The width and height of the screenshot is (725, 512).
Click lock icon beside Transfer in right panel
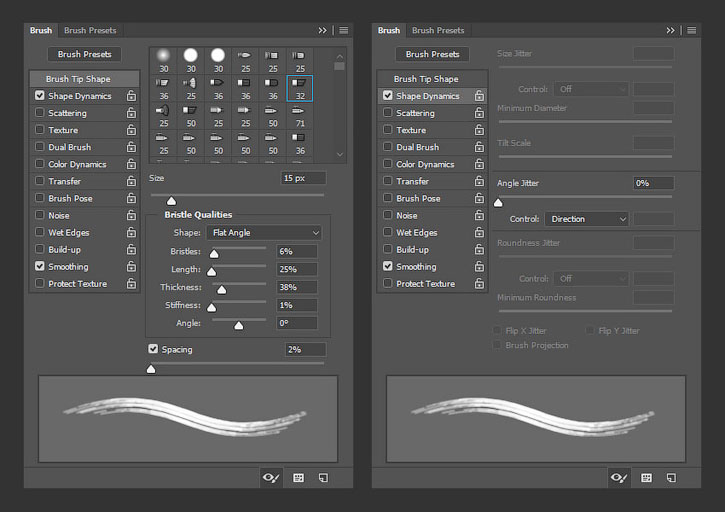click(x=479, y=181)
